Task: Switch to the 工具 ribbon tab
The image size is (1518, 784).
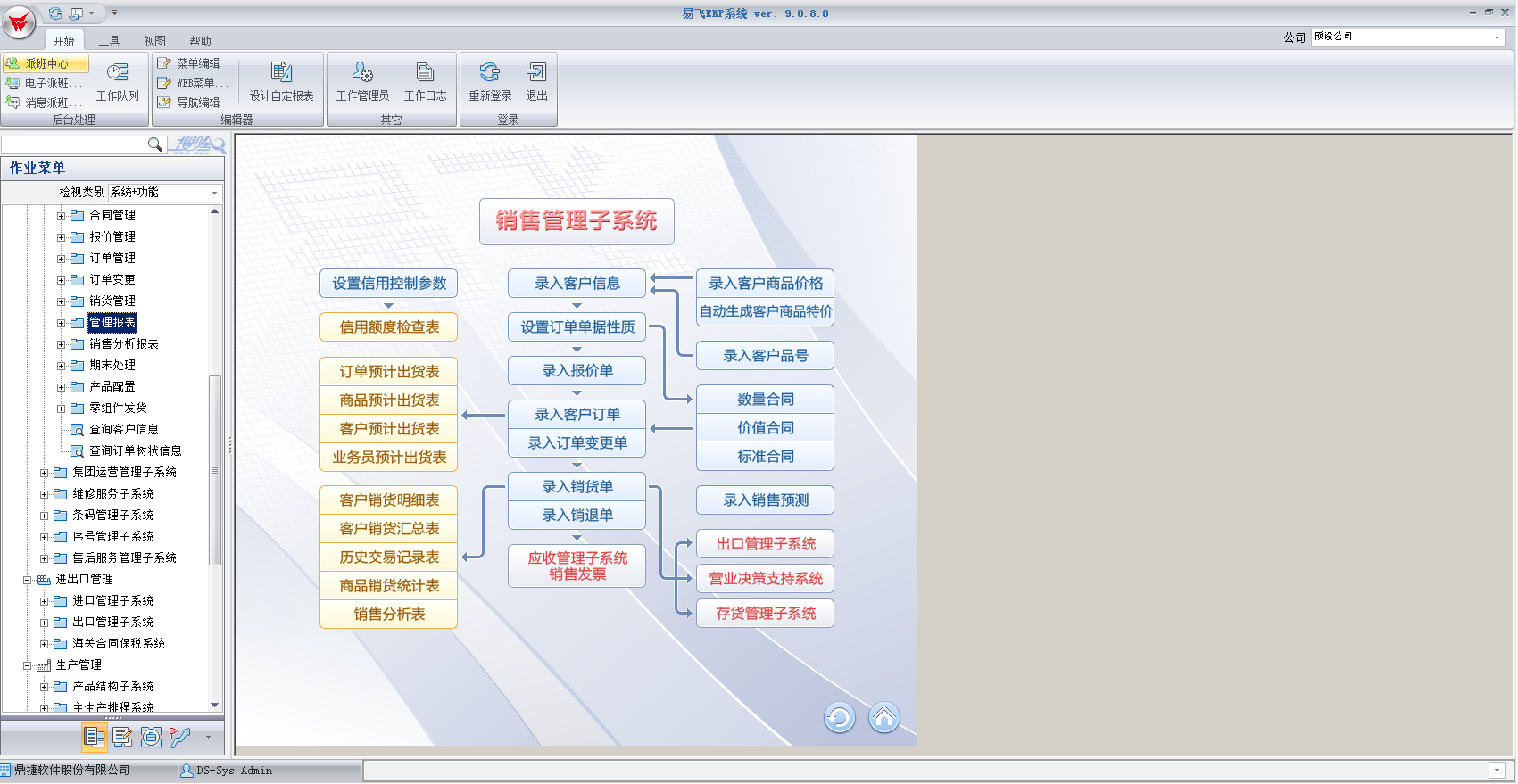Action: tap(109, 41)
